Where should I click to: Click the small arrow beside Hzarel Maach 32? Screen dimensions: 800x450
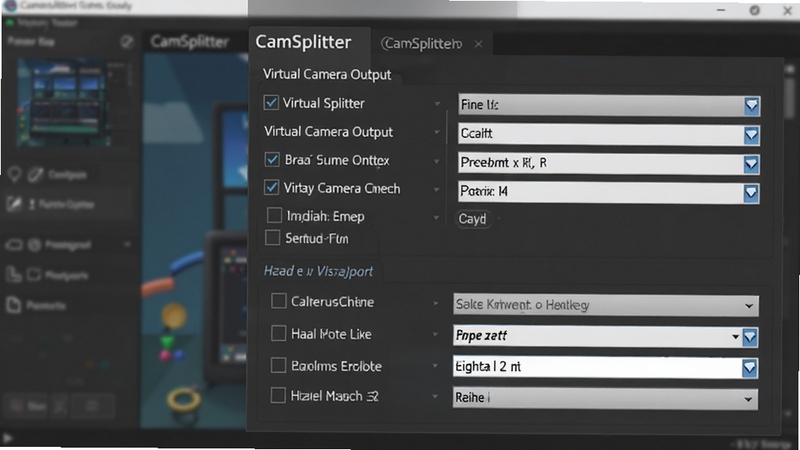[435, 396]
